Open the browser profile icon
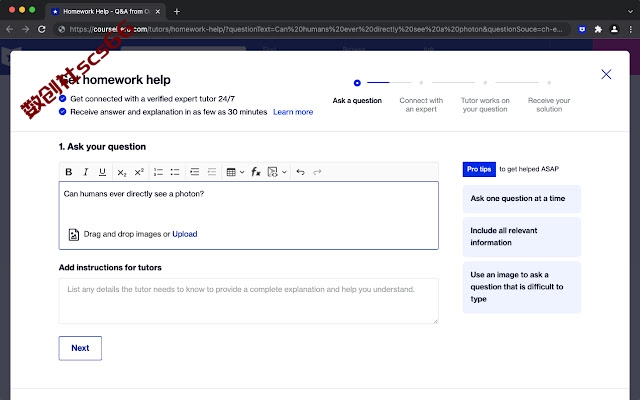This screenshot has width=640, height=400. [614, 29]
